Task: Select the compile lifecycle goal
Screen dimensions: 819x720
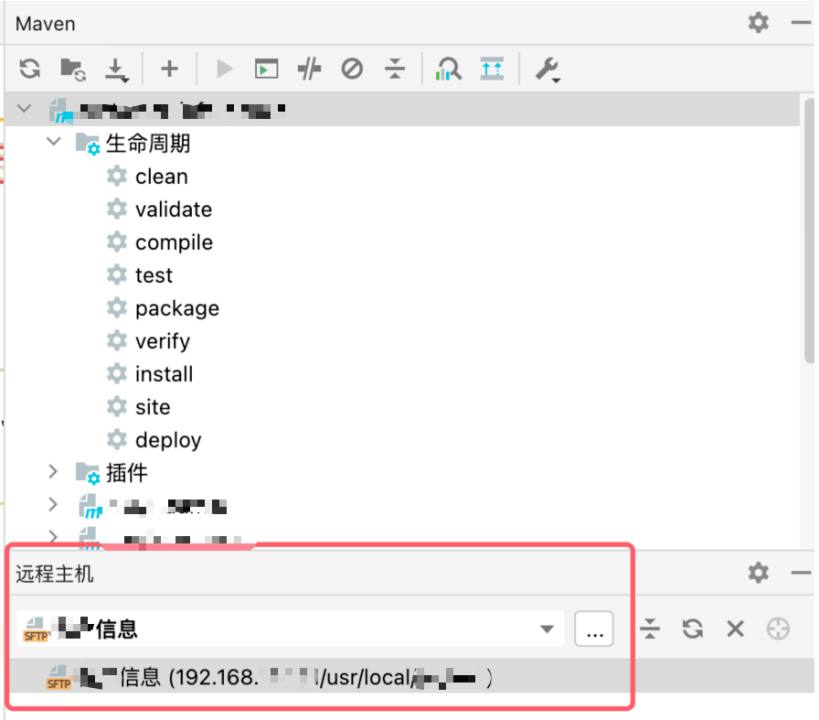Action: pos(174,242)
